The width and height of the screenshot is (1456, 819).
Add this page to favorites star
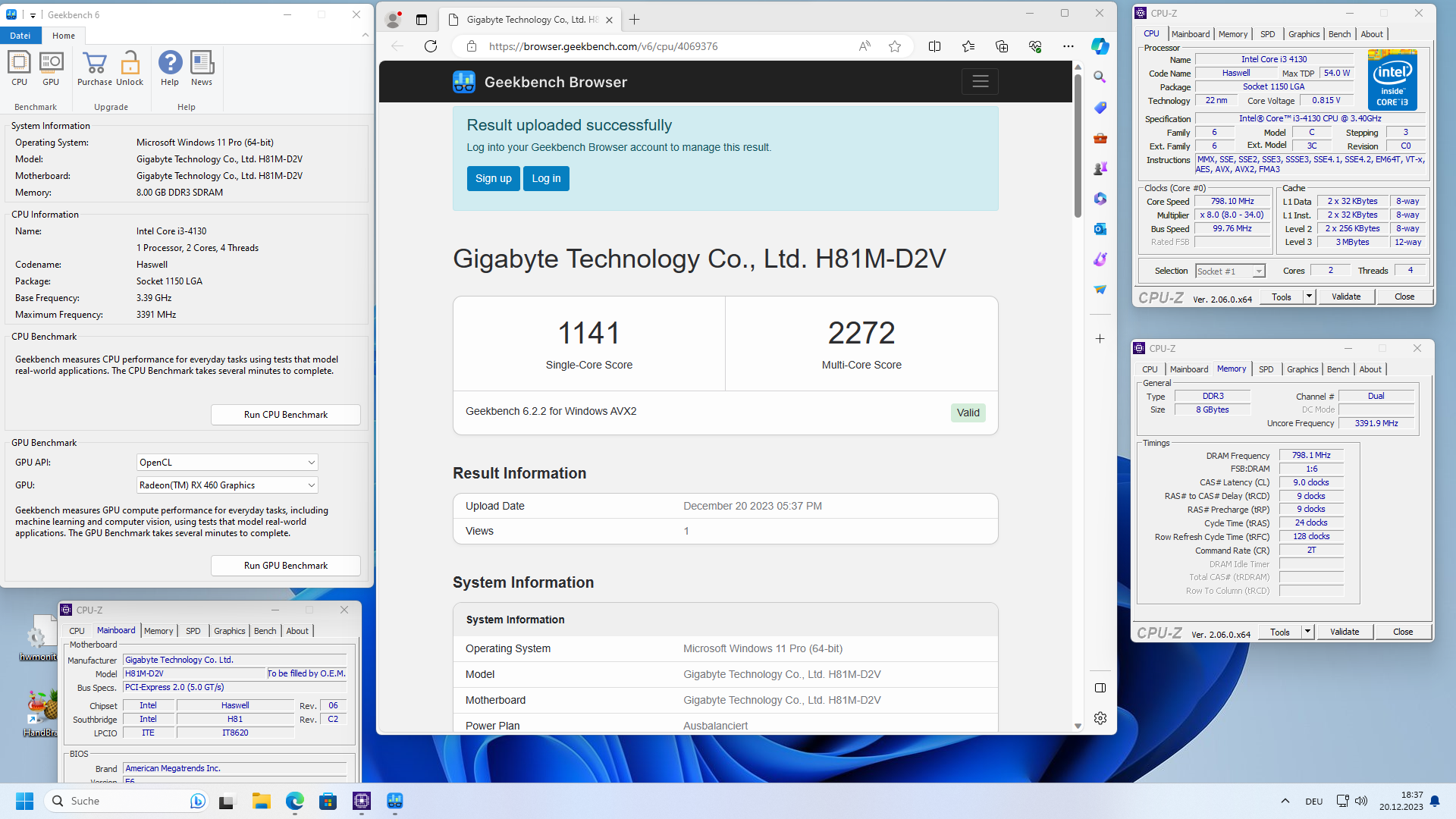895,46
